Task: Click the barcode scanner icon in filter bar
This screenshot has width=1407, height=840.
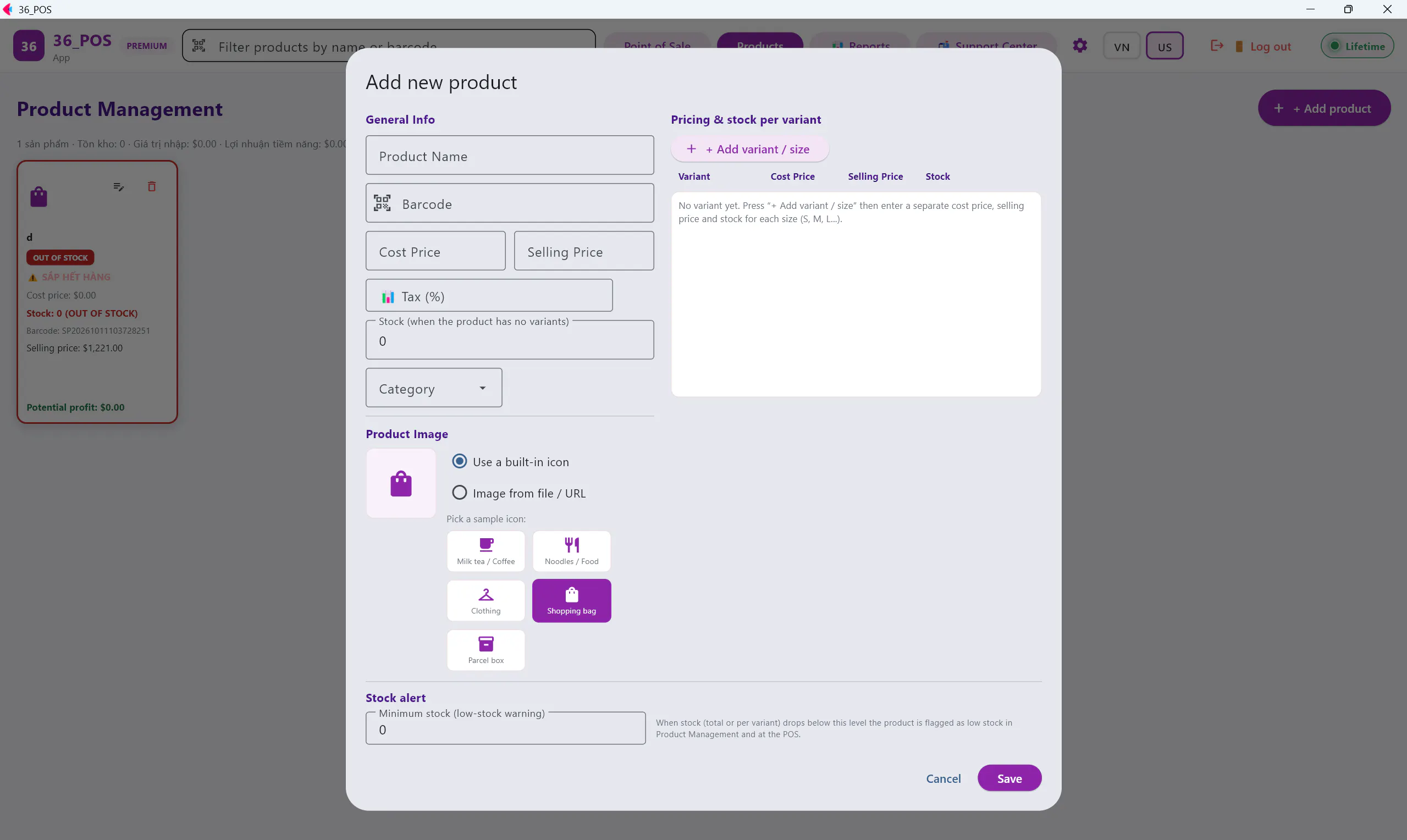Action: pos(198,45)
